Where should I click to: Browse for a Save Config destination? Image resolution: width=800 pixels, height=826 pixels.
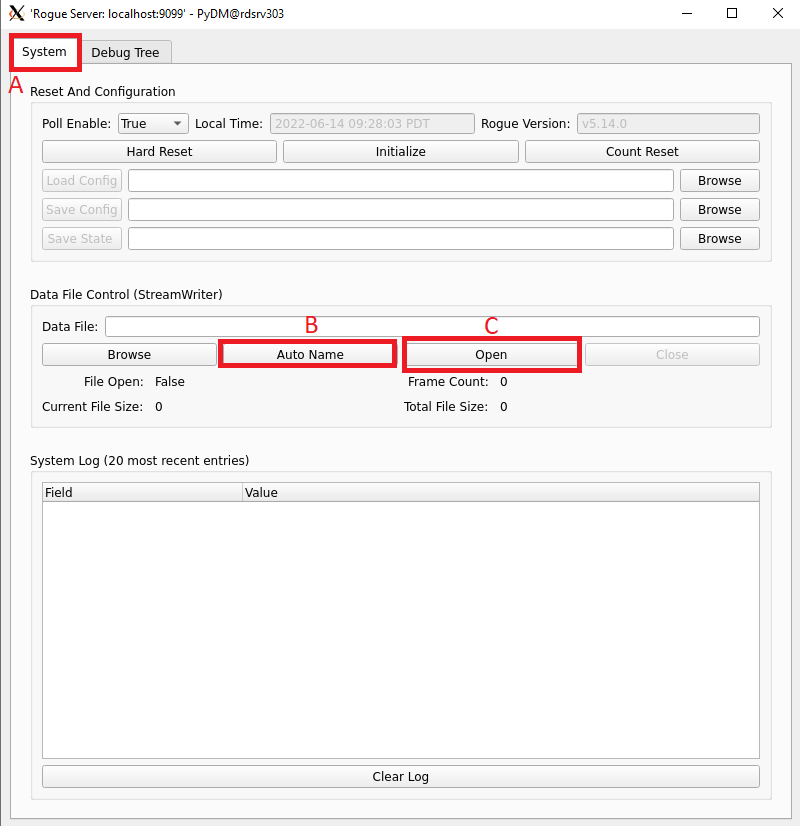719,209
